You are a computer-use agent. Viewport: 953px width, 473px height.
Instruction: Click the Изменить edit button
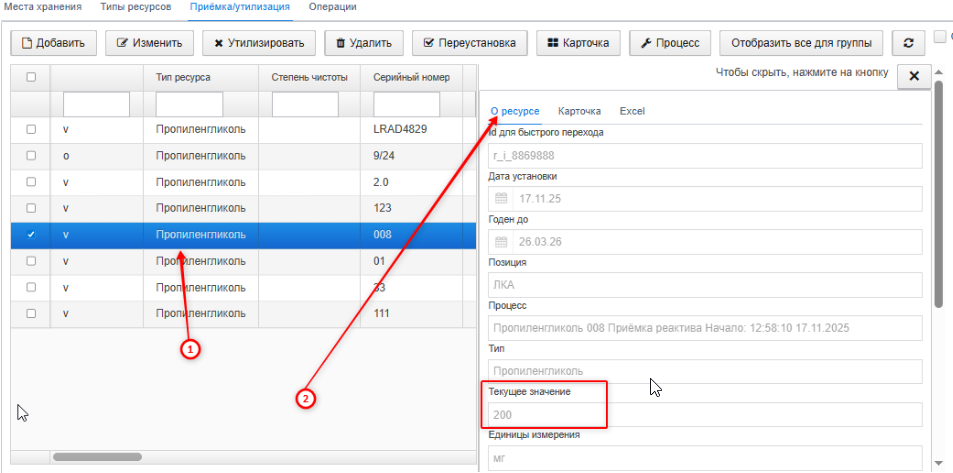tap(150, 43)
